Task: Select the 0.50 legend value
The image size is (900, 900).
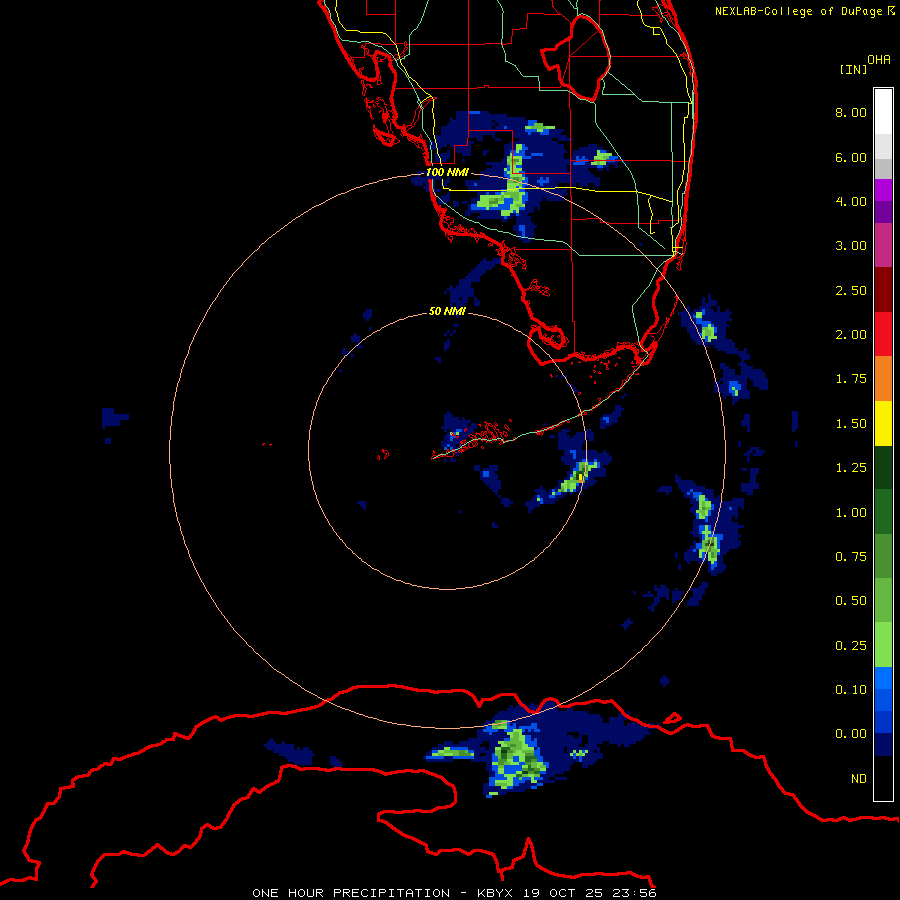Action: [851, 601]
